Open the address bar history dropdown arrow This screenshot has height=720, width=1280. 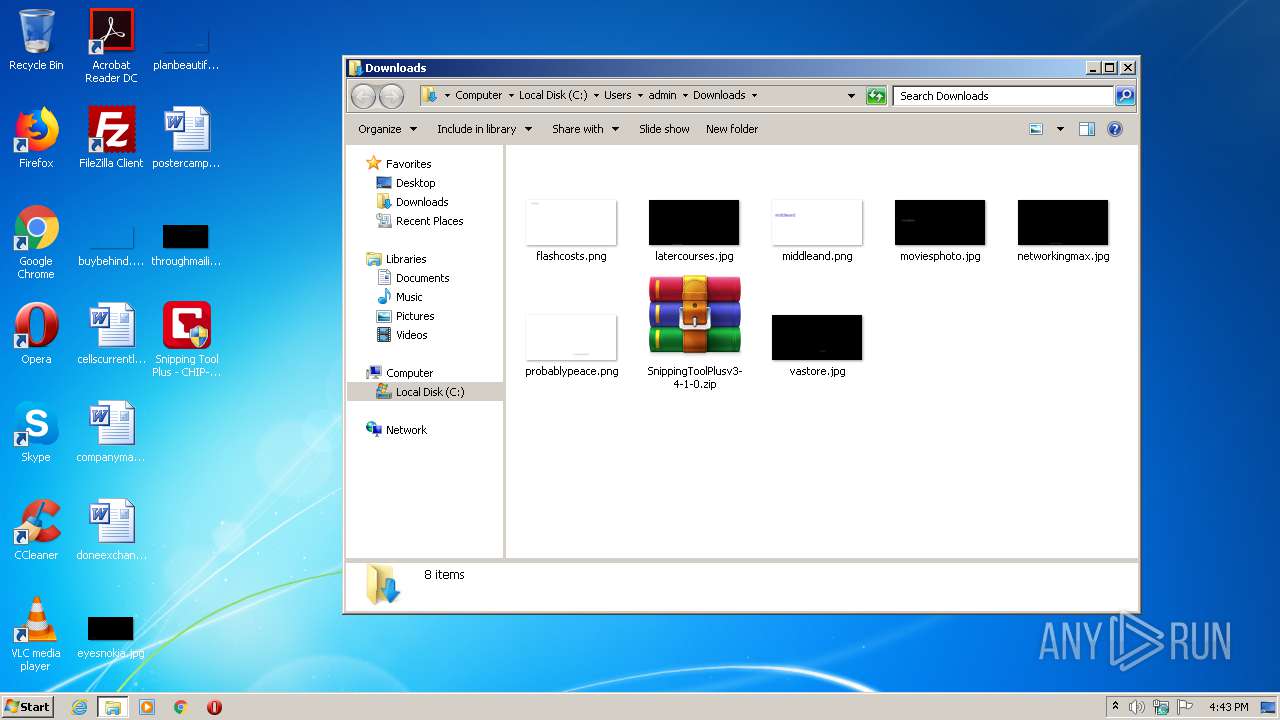pos(851,96)
